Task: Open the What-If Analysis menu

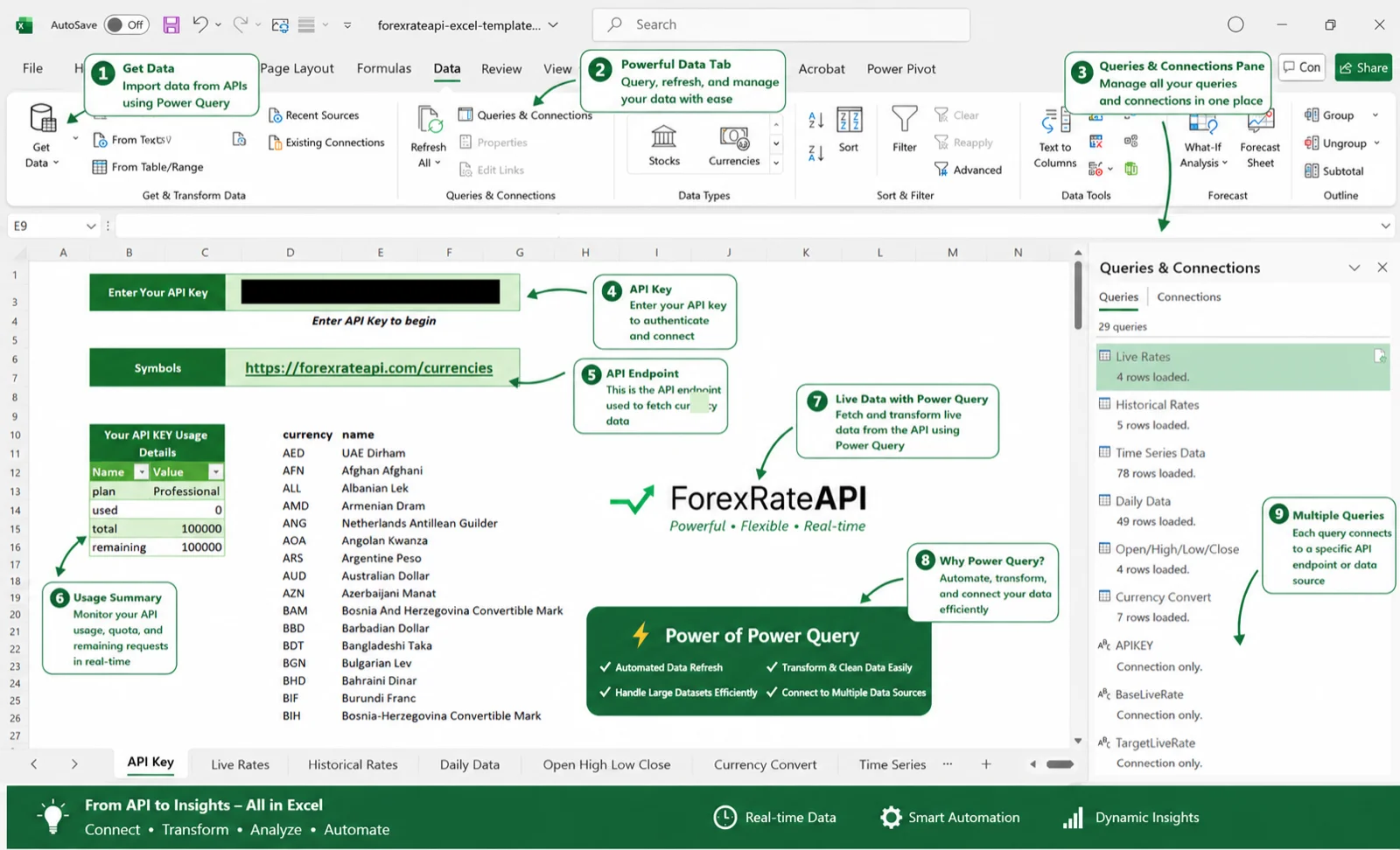Action: click(x=1203, y=139)
